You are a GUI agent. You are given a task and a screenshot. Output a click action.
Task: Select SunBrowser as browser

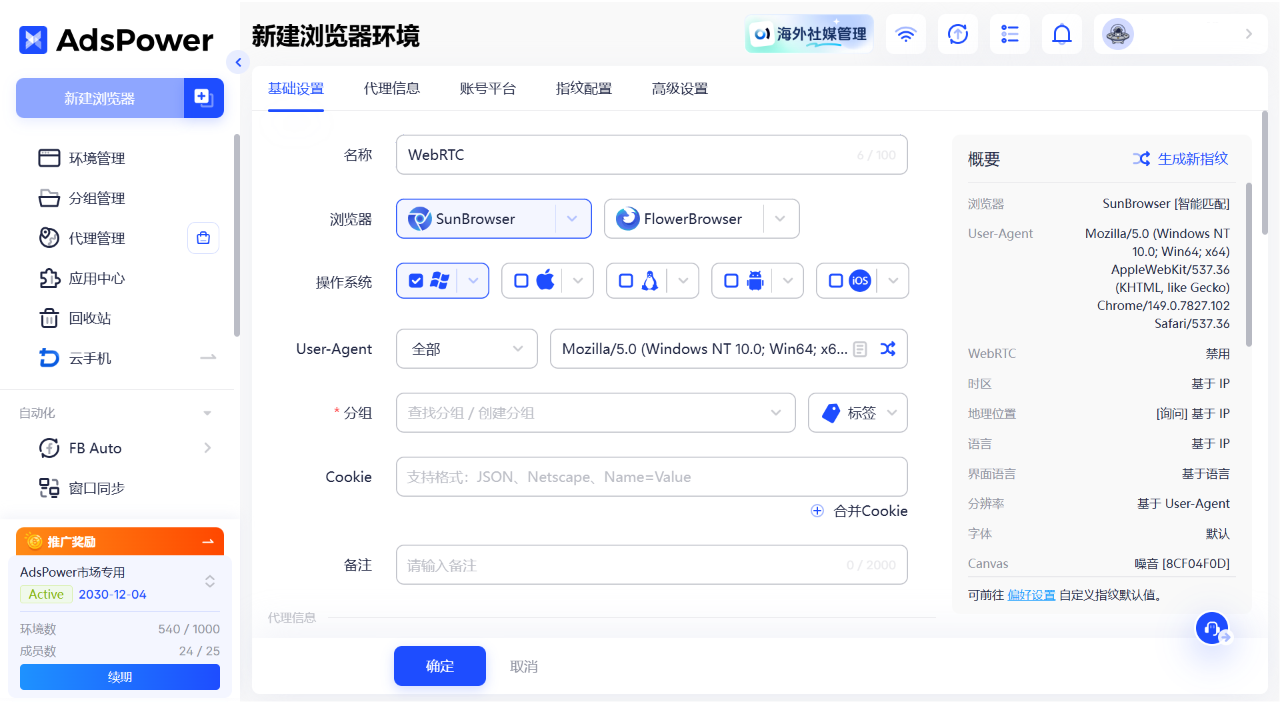(x=476, y=219)
